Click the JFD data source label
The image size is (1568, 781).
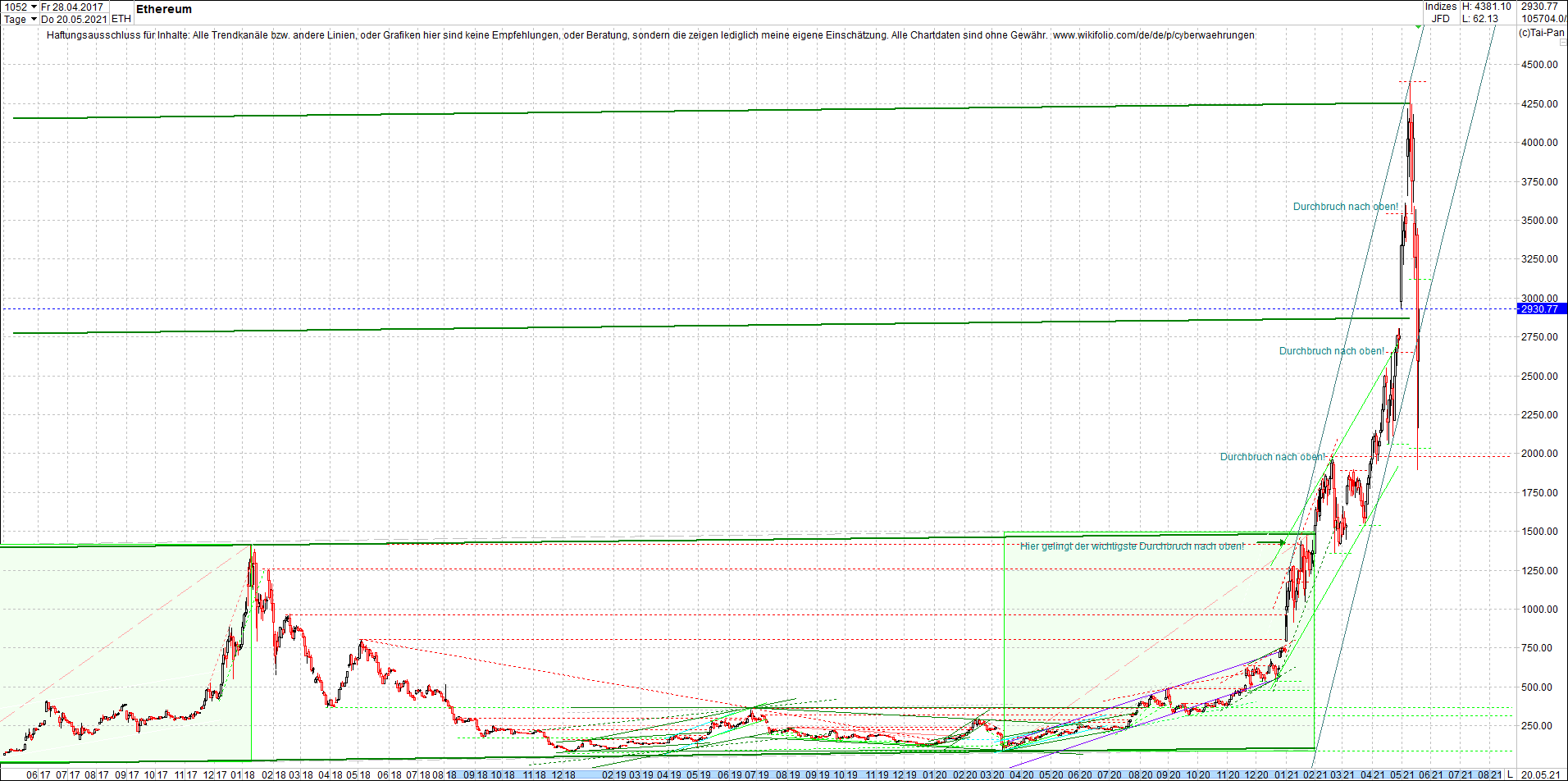[x=1441, y=19]
